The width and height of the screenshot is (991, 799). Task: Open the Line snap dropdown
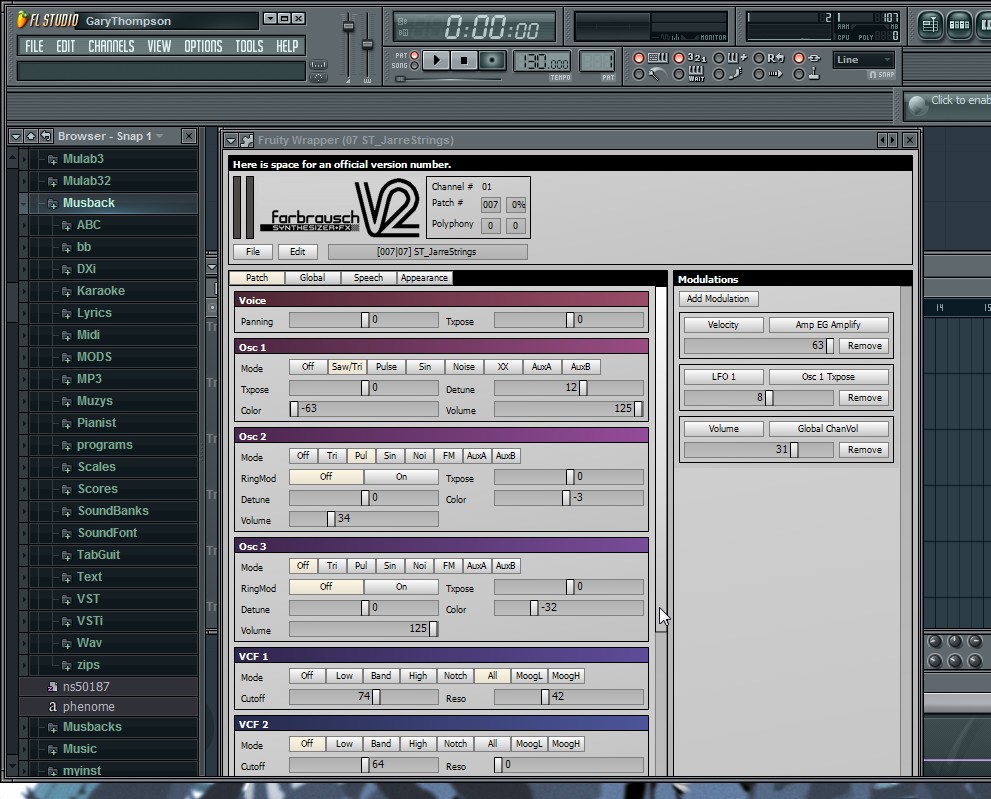click(864, 60)
